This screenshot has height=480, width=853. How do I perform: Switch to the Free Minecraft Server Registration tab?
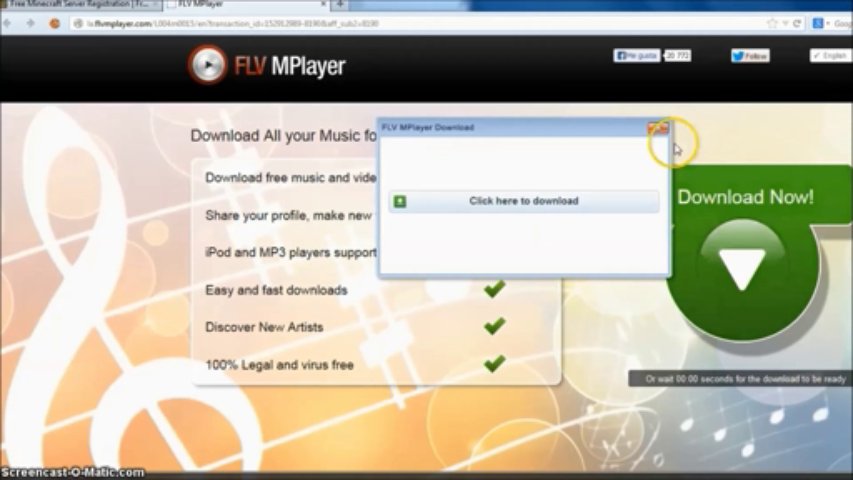(80, 5)
